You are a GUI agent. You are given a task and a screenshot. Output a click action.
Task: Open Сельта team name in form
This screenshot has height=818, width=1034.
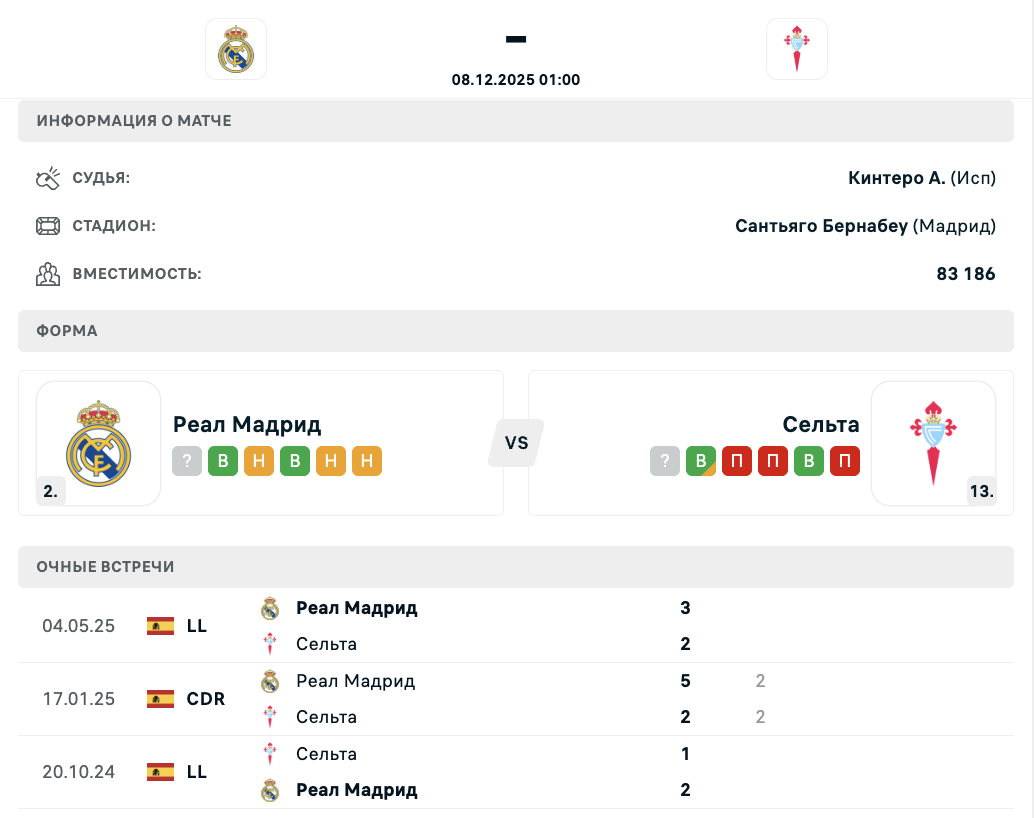point(821,424)
